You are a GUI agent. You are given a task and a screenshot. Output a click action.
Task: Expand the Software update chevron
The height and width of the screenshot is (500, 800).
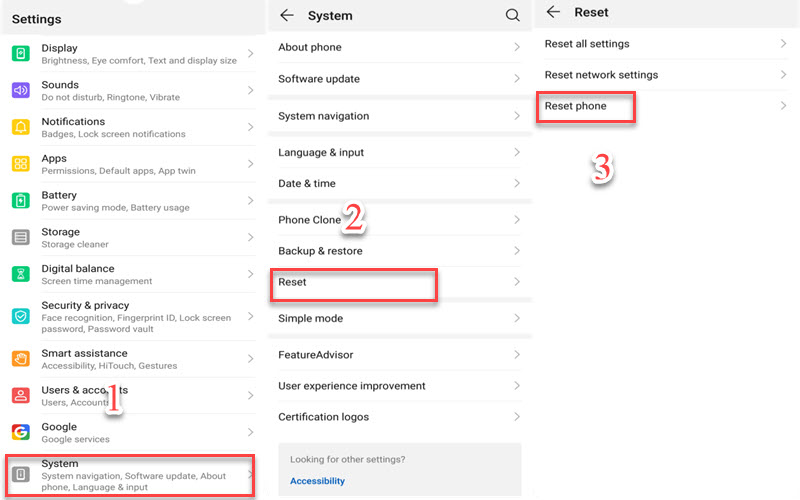coord(517,79)
